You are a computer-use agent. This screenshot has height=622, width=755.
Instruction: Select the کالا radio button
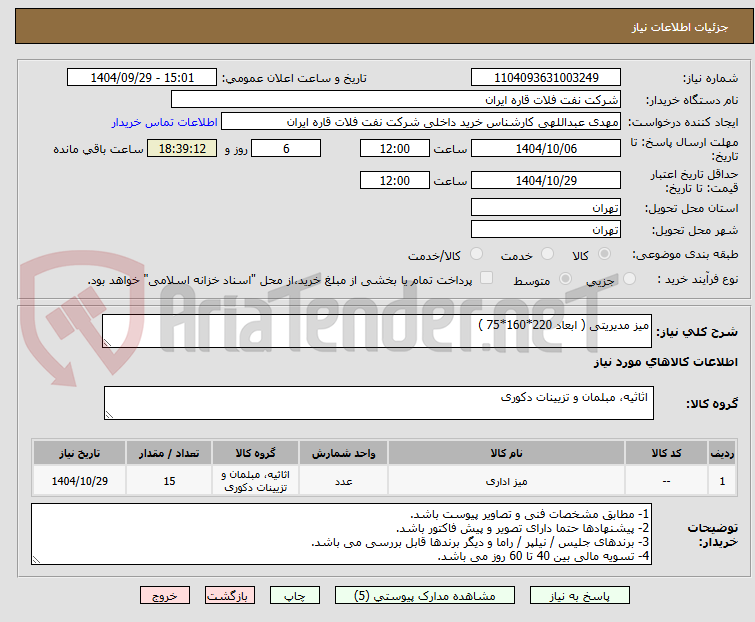[604, 254]
